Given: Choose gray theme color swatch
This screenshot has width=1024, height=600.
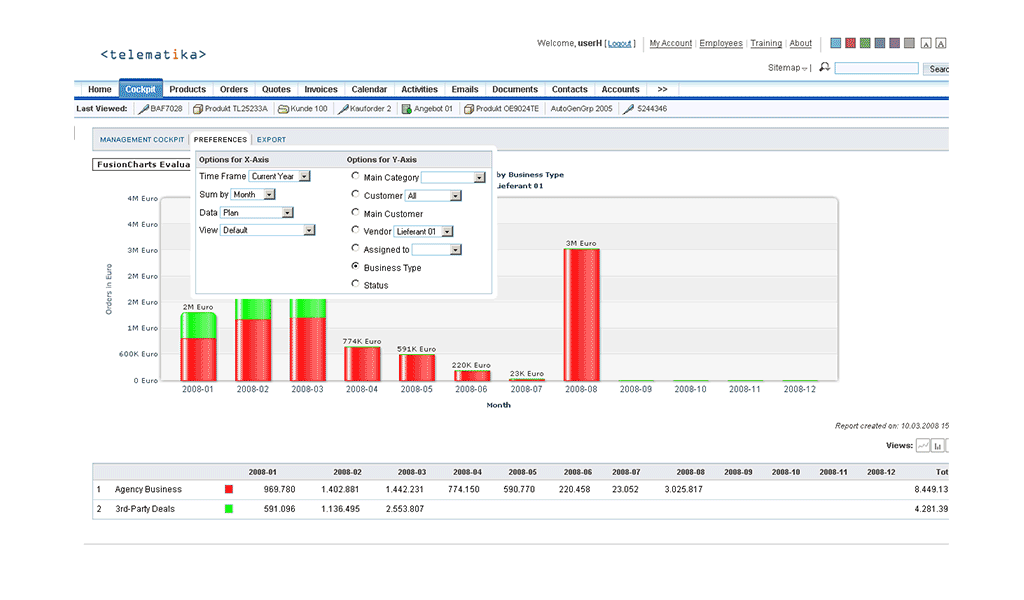Looking at the screenshot, I should [909, 43].
